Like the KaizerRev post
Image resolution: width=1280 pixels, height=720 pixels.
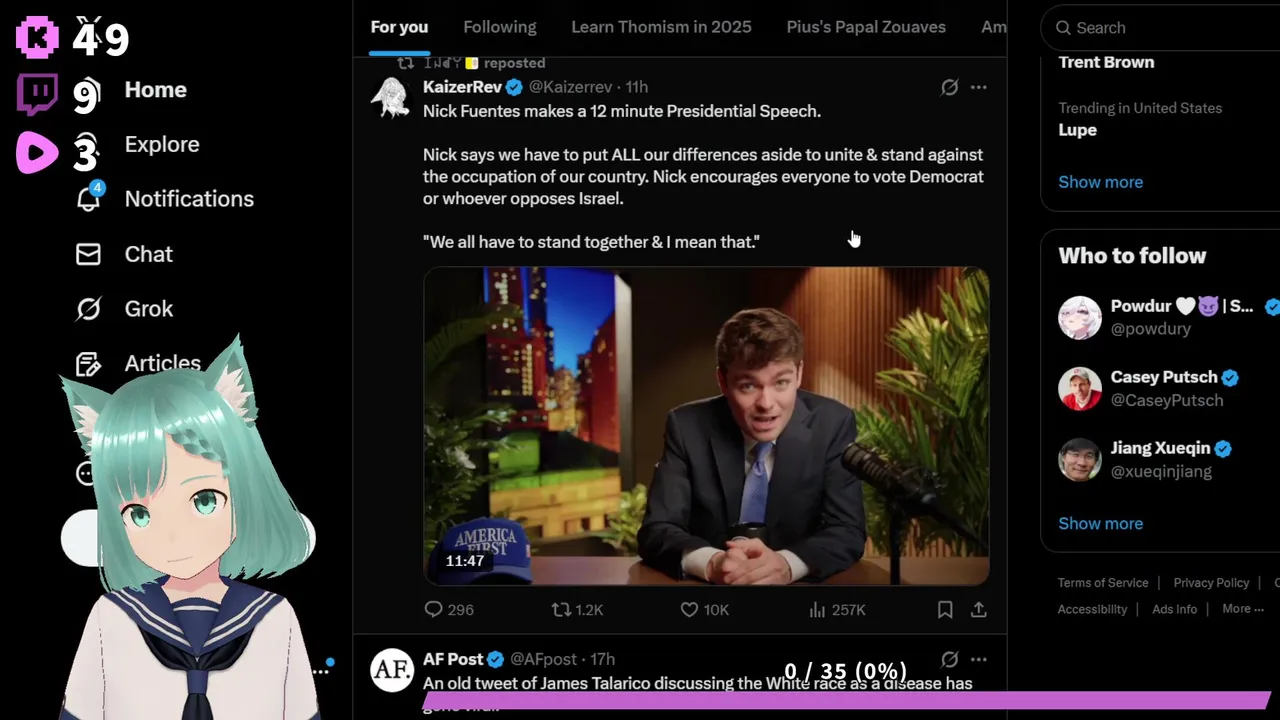(x=689, y=609)
